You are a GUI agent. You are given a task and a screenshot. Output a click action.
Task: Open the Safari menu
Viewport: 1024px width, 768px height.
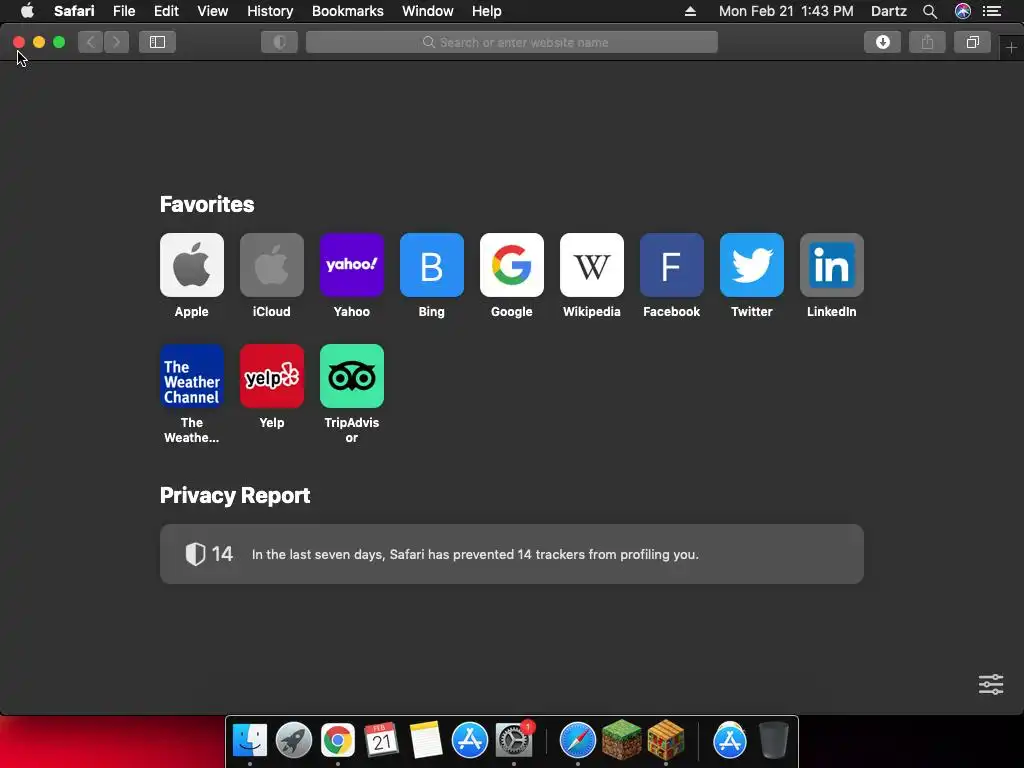pyautogui.click(x=74, y=11)
